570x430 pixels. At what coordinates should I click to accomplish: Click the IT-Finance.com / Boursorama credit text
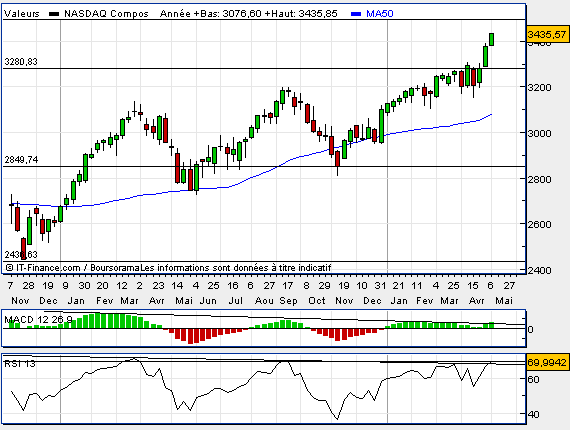(x=73, y=268)
